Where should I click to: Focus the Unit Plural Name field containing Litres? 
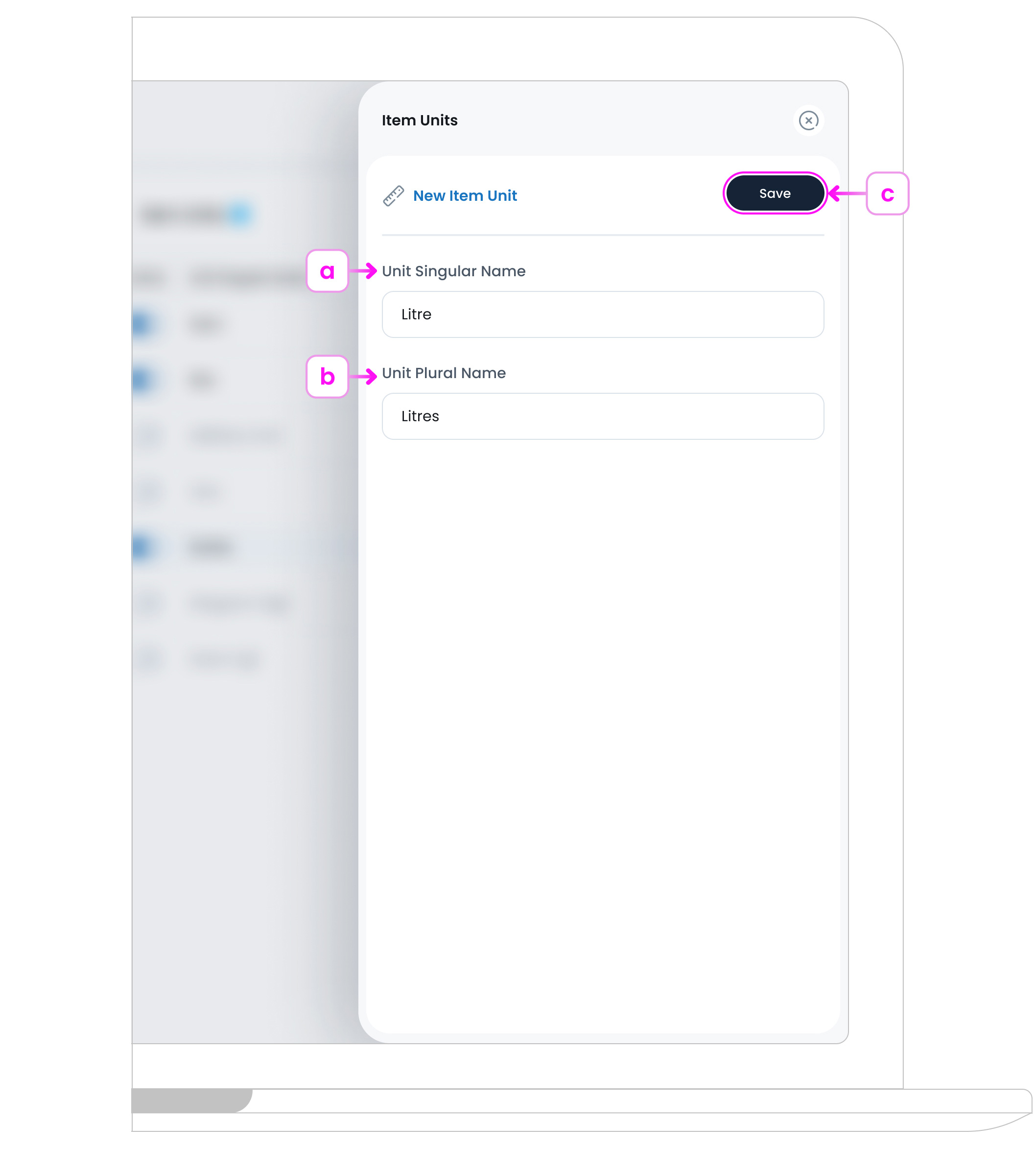click(x=603, y=416)
